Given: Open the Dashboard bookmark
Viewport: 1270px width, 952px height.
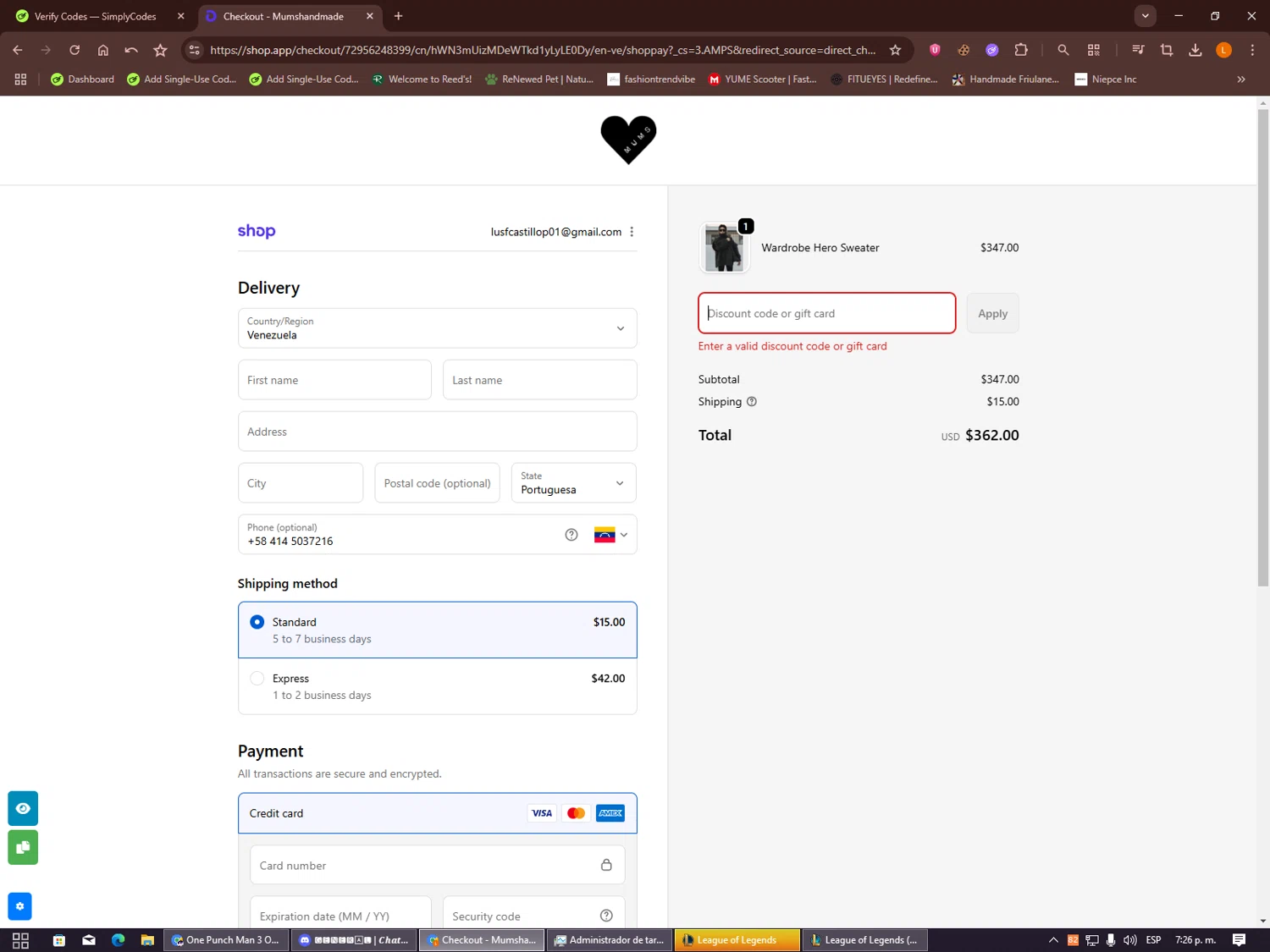Looking at the screenshot, I should (82, 80).
